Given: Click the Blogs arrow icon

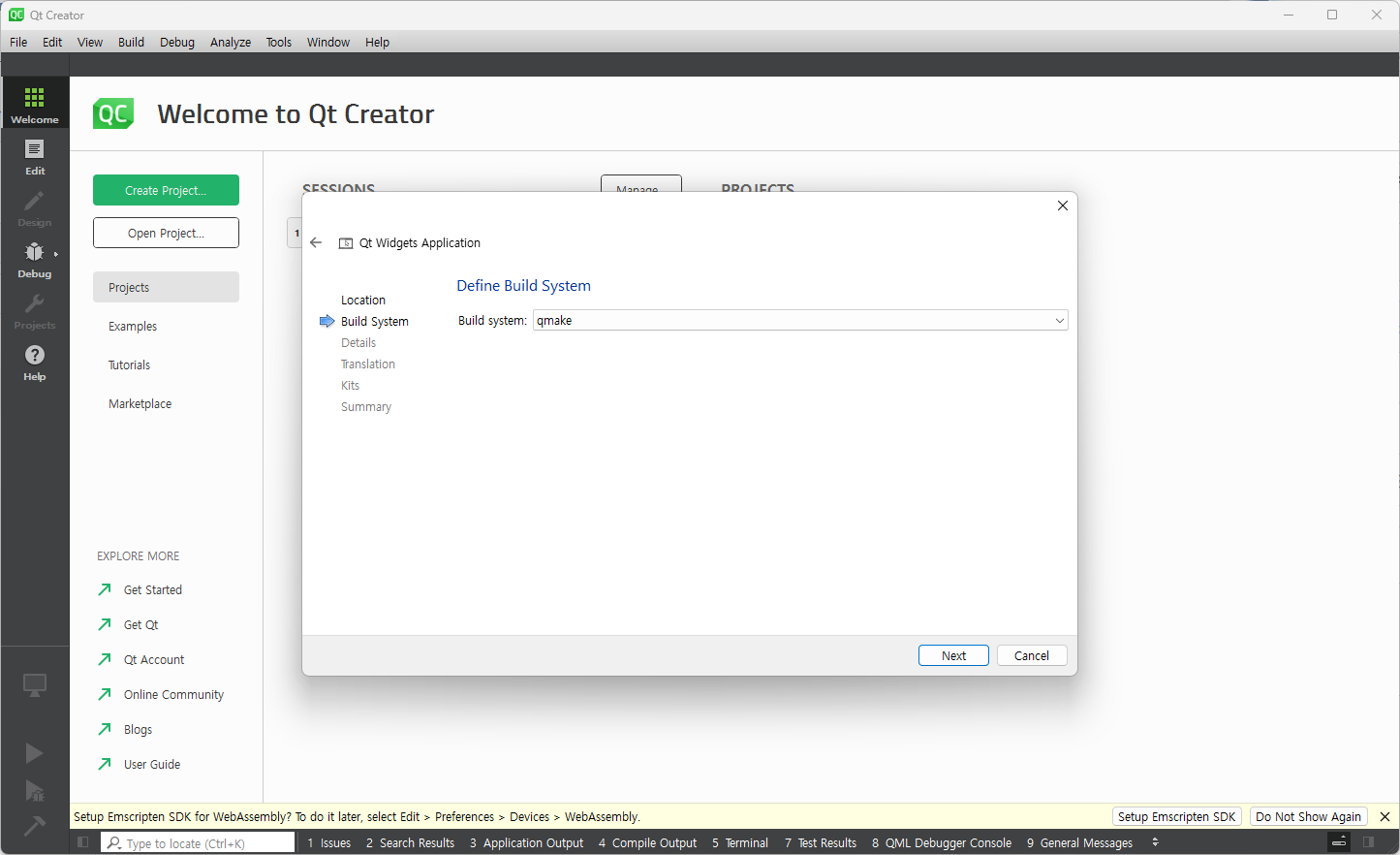Looking at the screenshot, I should coord(105,729).
